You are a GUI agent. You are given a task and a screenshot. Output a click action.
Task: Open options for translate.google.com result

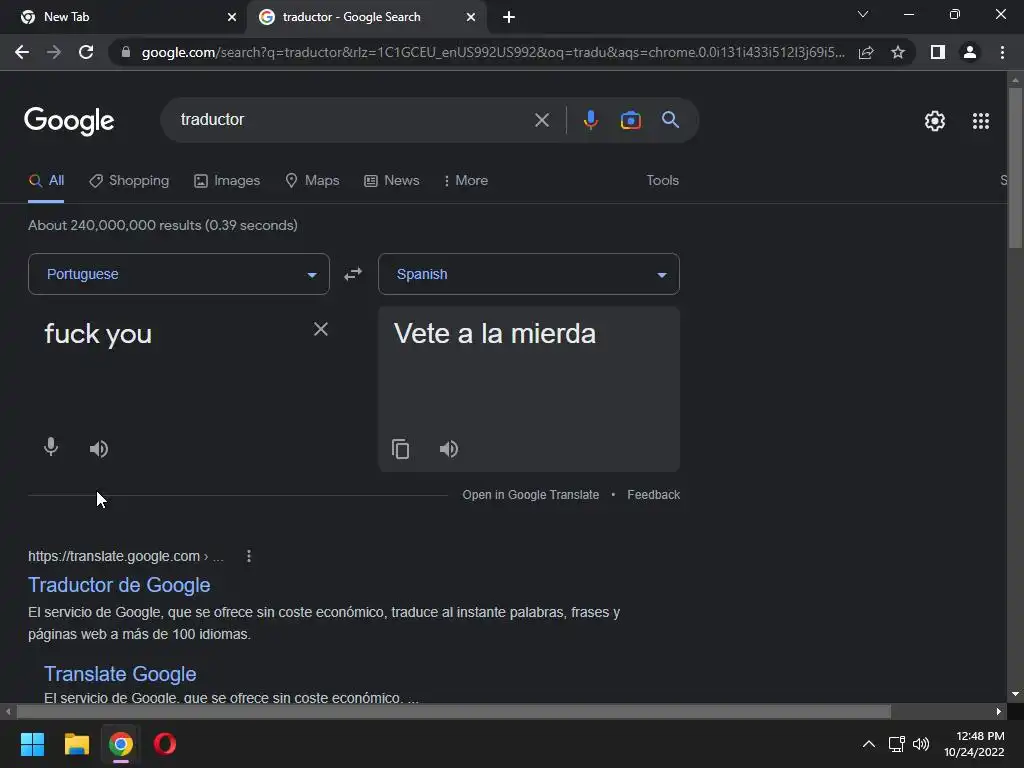pyautogui.click(x=249, y=556)
